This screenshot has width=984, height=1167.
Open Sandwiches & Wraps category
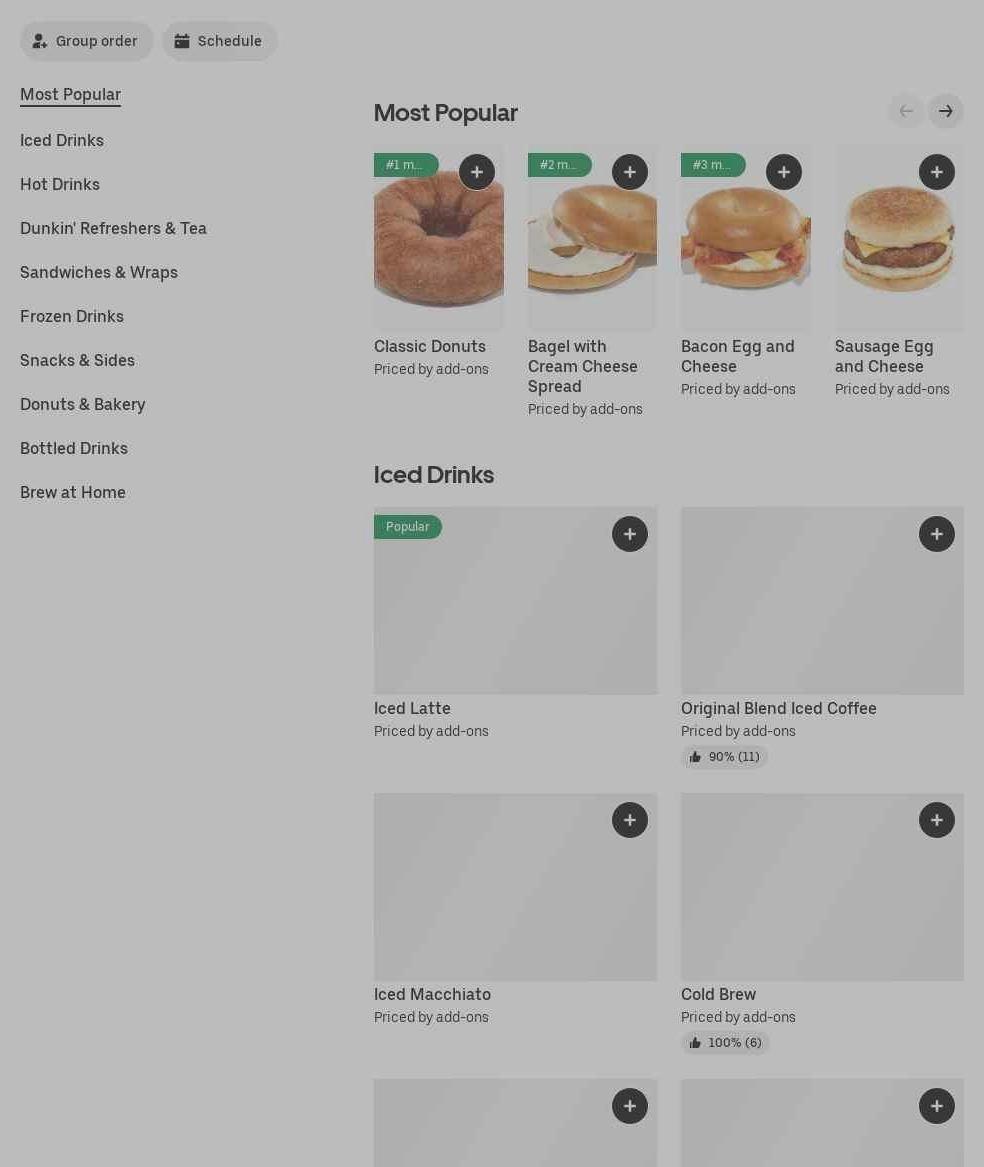click(x=99, y=272)
